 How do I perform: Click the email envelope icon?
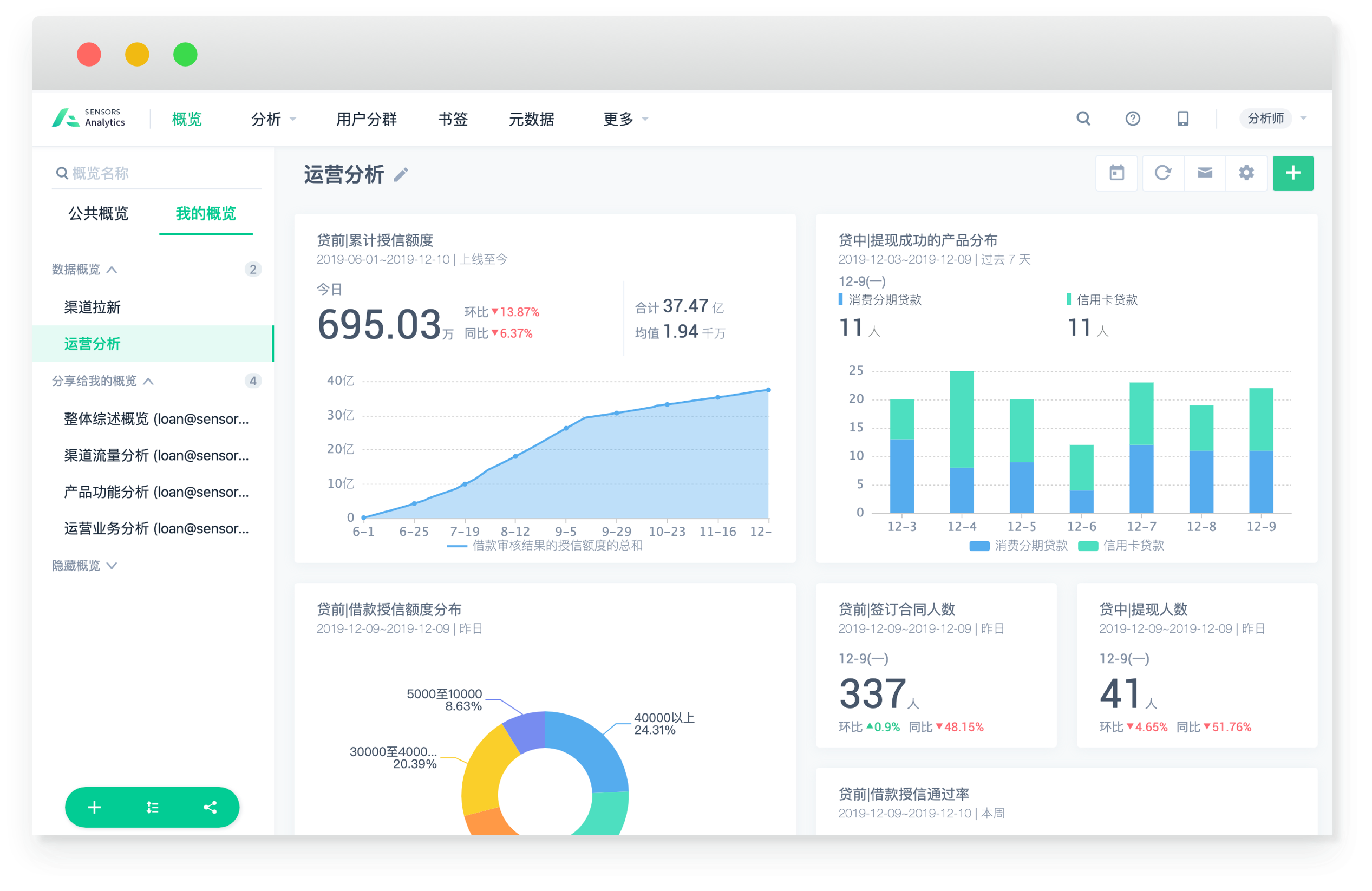(x=1204, y=173)
